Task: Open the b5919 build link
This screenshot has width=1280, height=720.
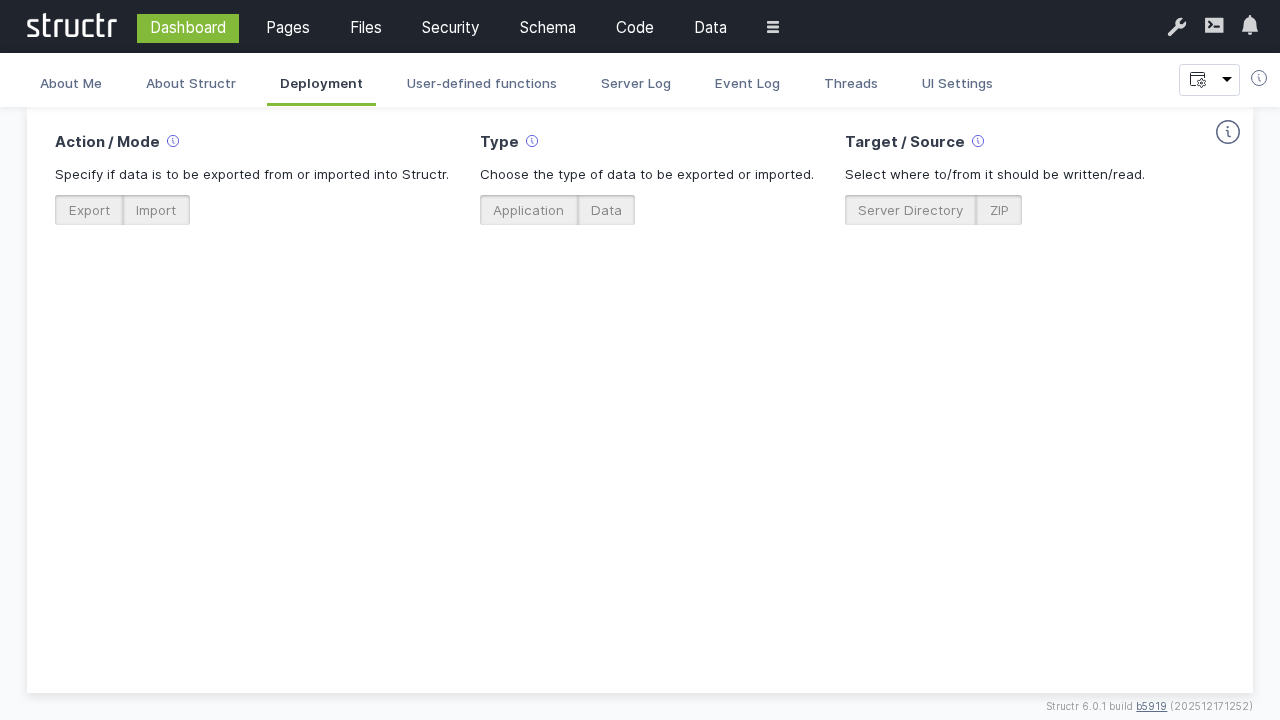Action: click(1151, 706)
